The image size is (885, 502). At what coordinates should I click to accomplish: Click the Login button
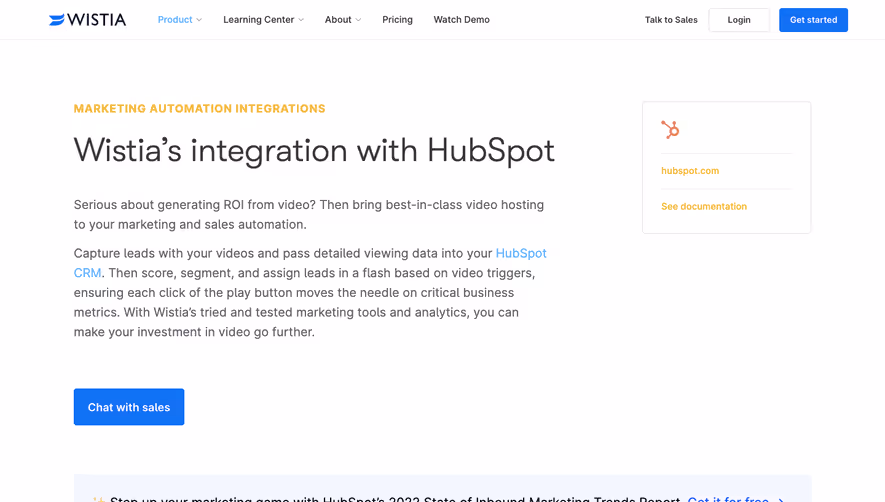coord(739,20)
